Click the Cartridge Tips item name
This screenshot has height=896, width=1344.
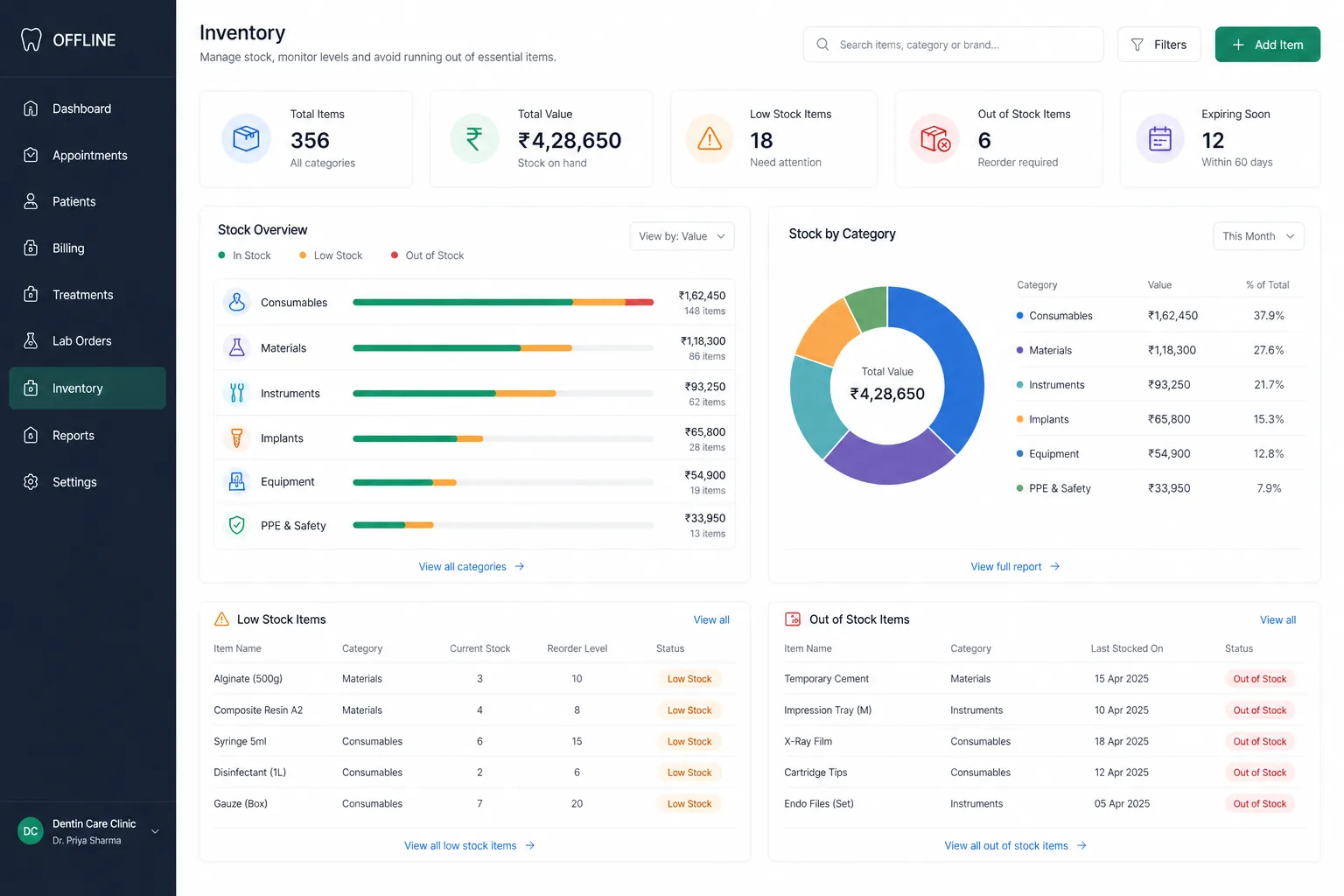coord(815,773)
